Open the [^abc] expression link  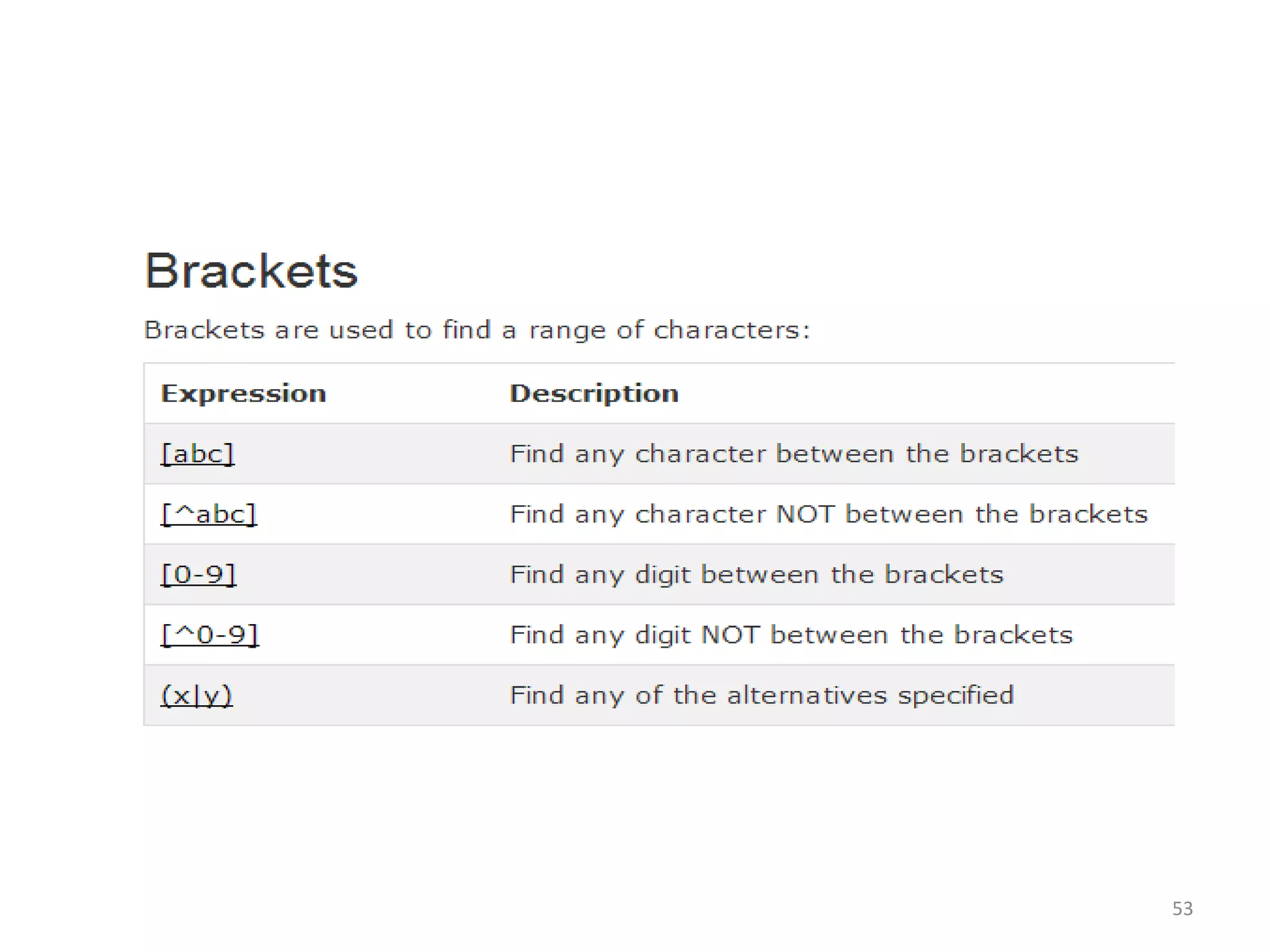[208, 514]
